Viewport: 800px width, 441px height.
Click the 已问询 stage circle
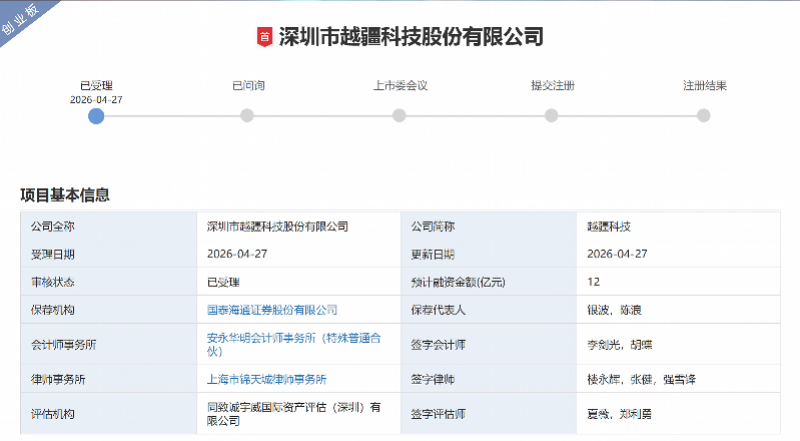[247, 116]
